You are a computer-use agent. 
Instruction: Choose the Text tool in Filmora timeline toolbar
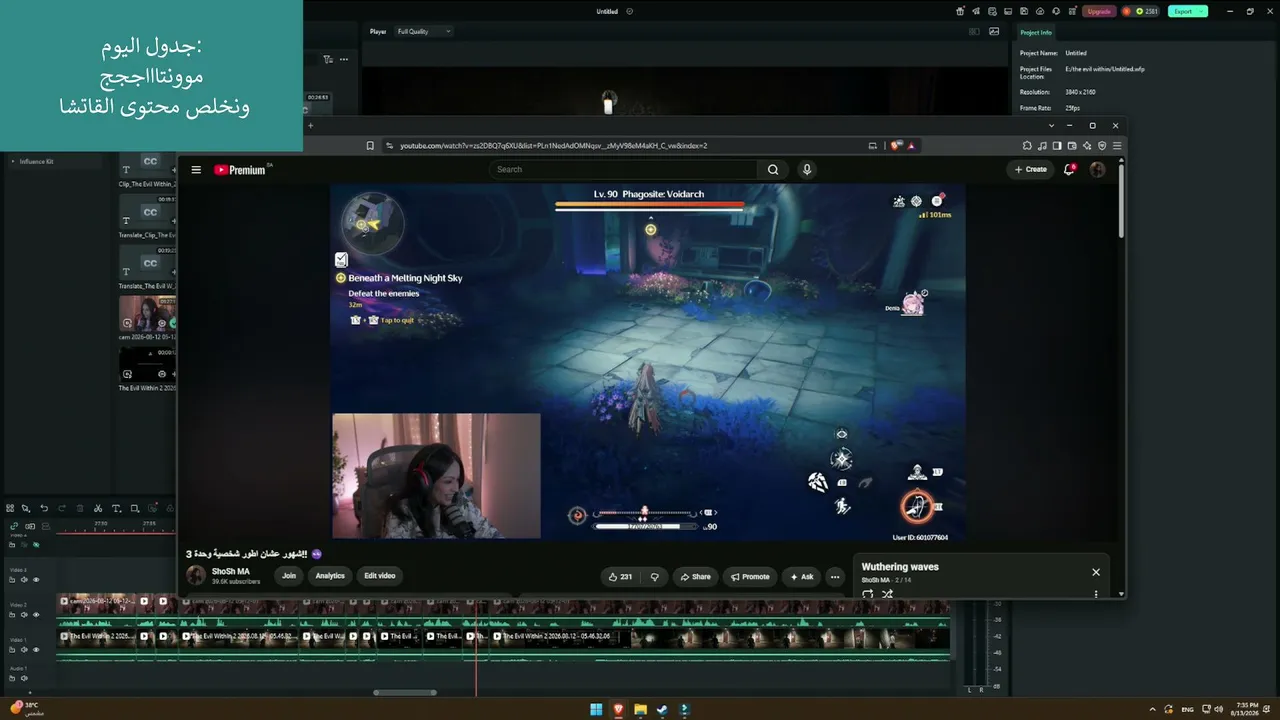click(116, 508)
